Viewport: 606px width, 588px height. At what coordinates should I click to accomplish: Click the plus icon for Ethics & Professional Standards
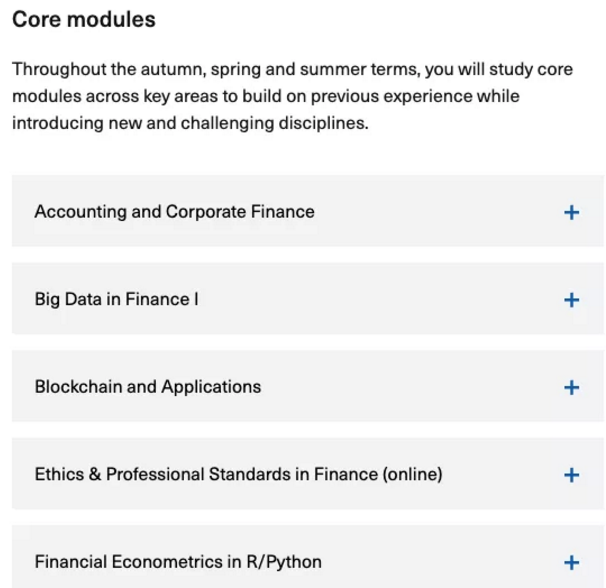pyautogui.click(x=571, y=474)
